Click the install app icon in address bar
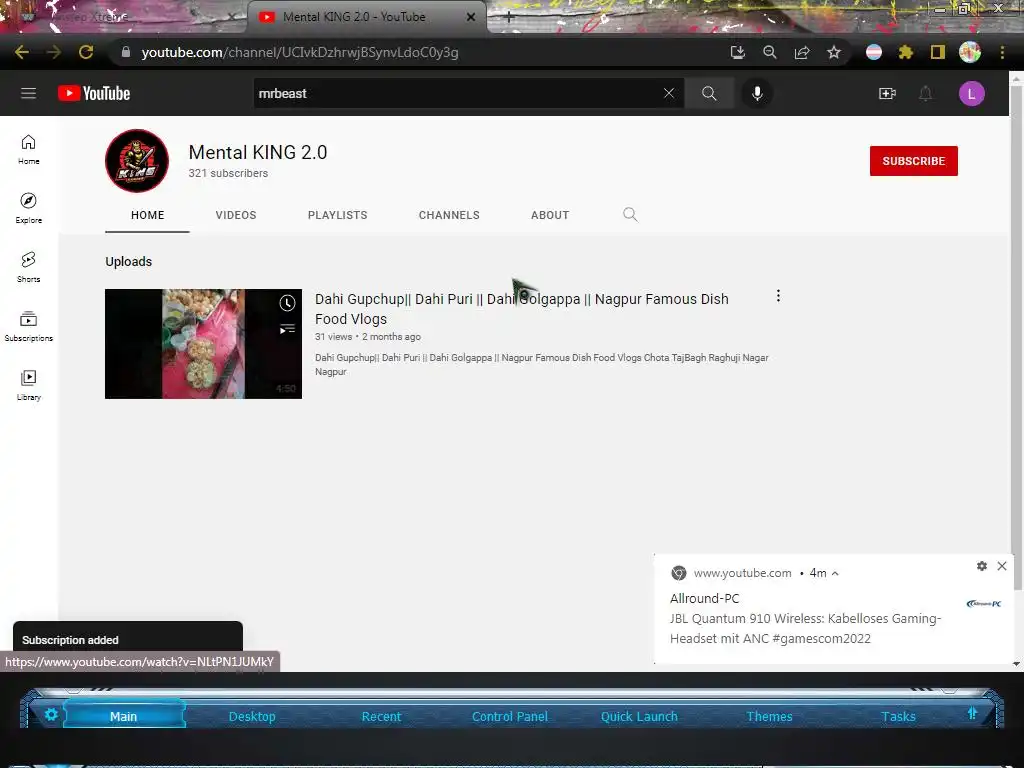This screenshot has width=1024, height=768. (x=737, y=52)
